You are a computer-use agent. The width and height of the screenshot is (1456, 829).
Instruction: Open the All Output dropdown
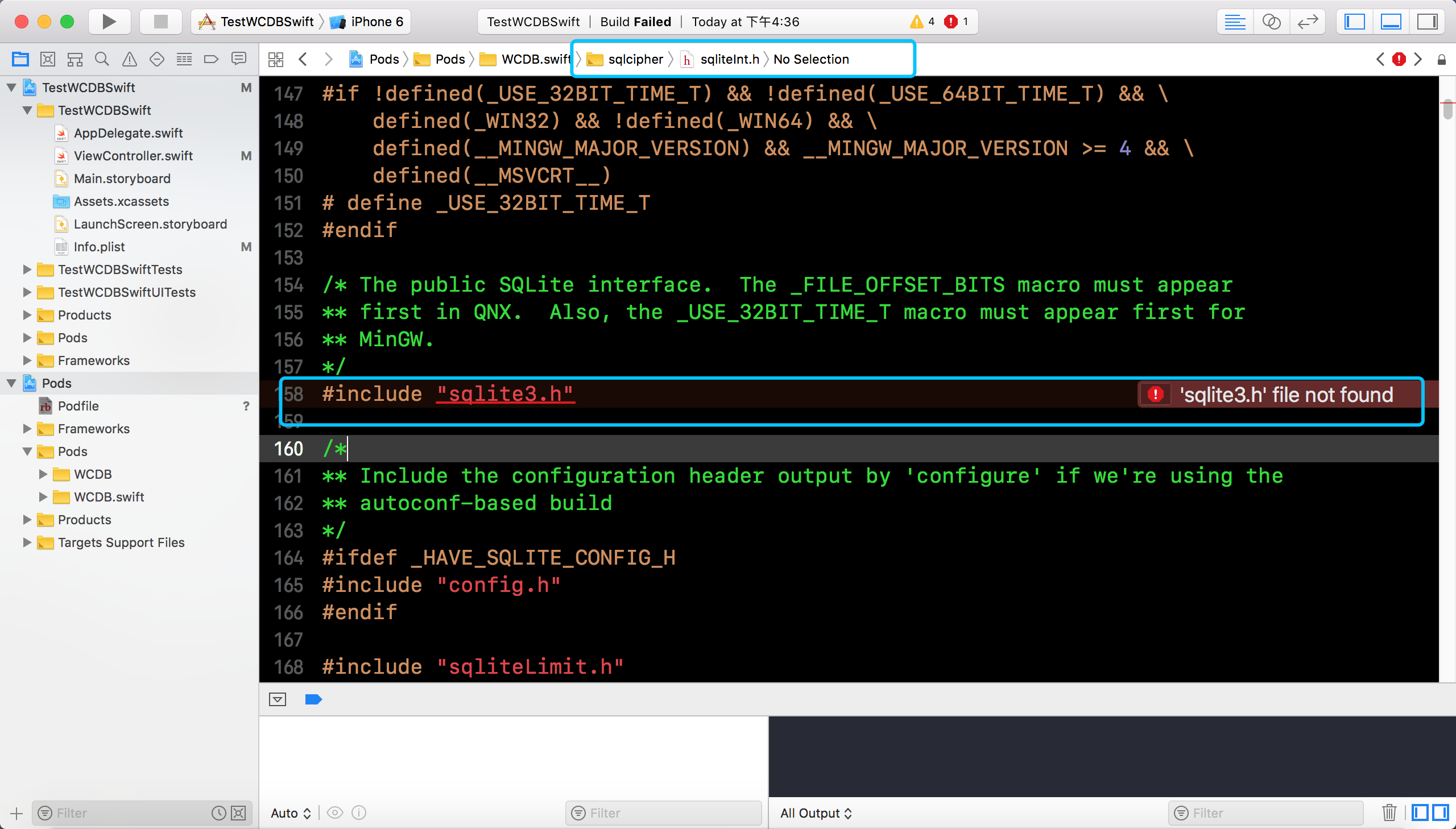(816, 813)
